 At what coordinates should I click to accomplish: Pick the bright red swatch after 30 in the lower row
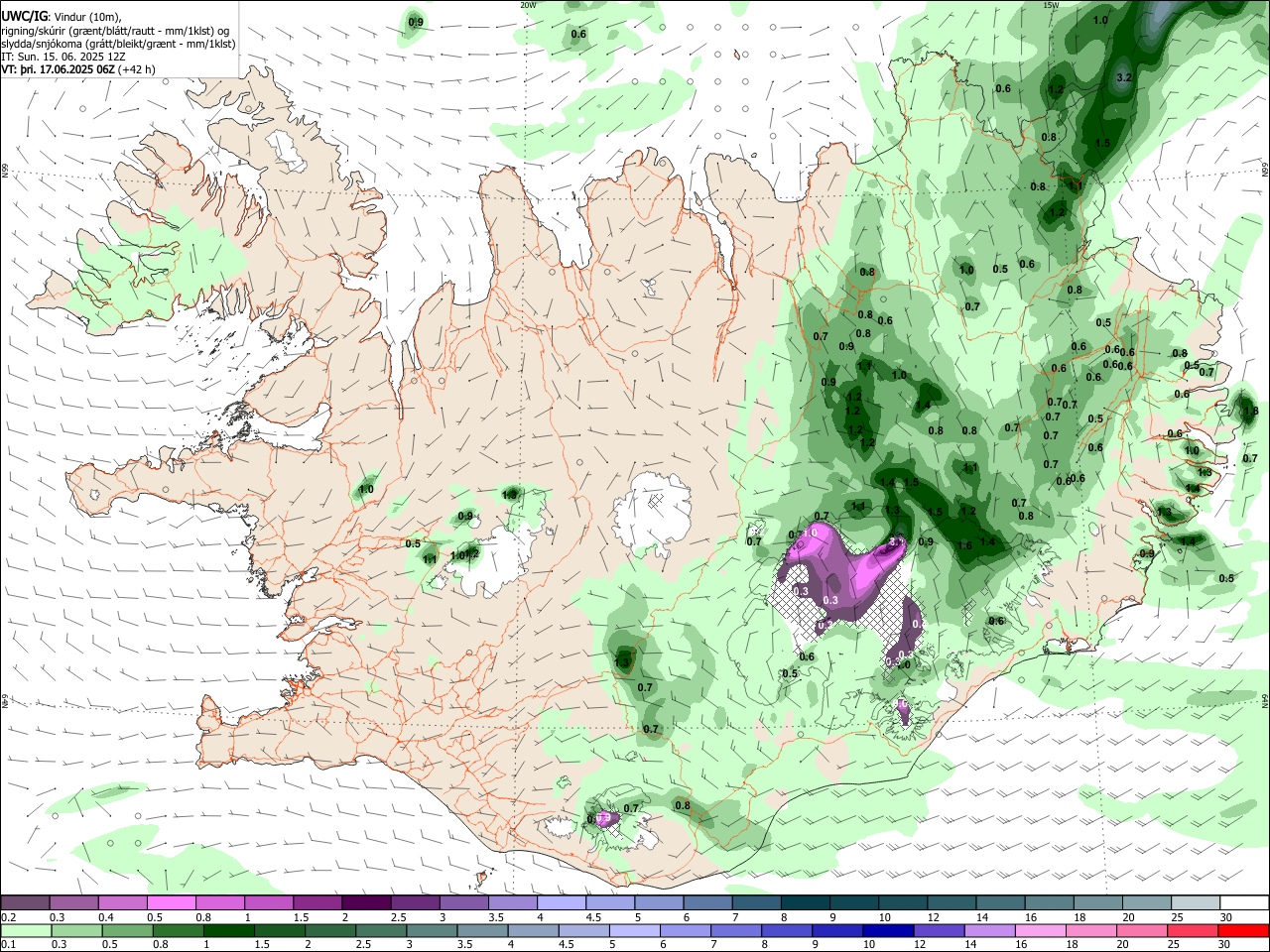point(1244,930)
